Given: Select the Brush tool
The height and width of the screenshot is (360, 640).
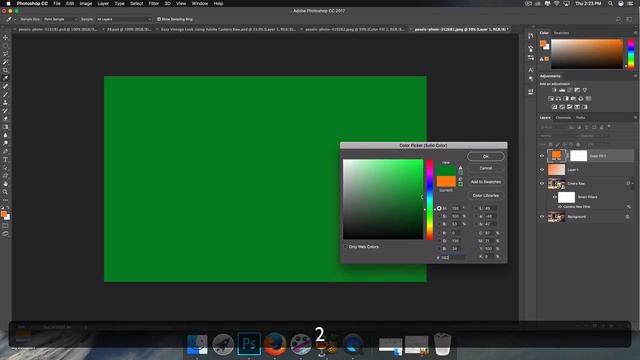Looking at the screenshot, I should click(5, 95).
